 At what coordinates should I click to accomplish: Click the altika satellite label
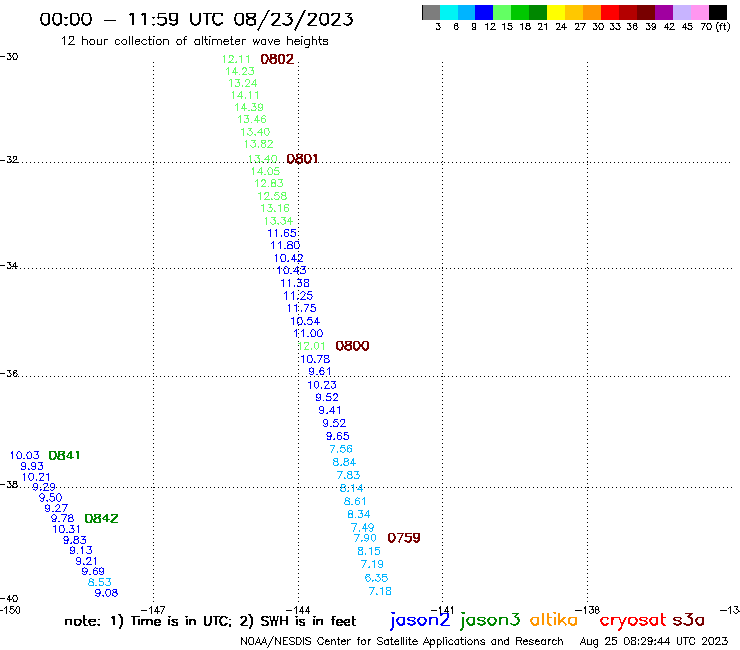554,620
